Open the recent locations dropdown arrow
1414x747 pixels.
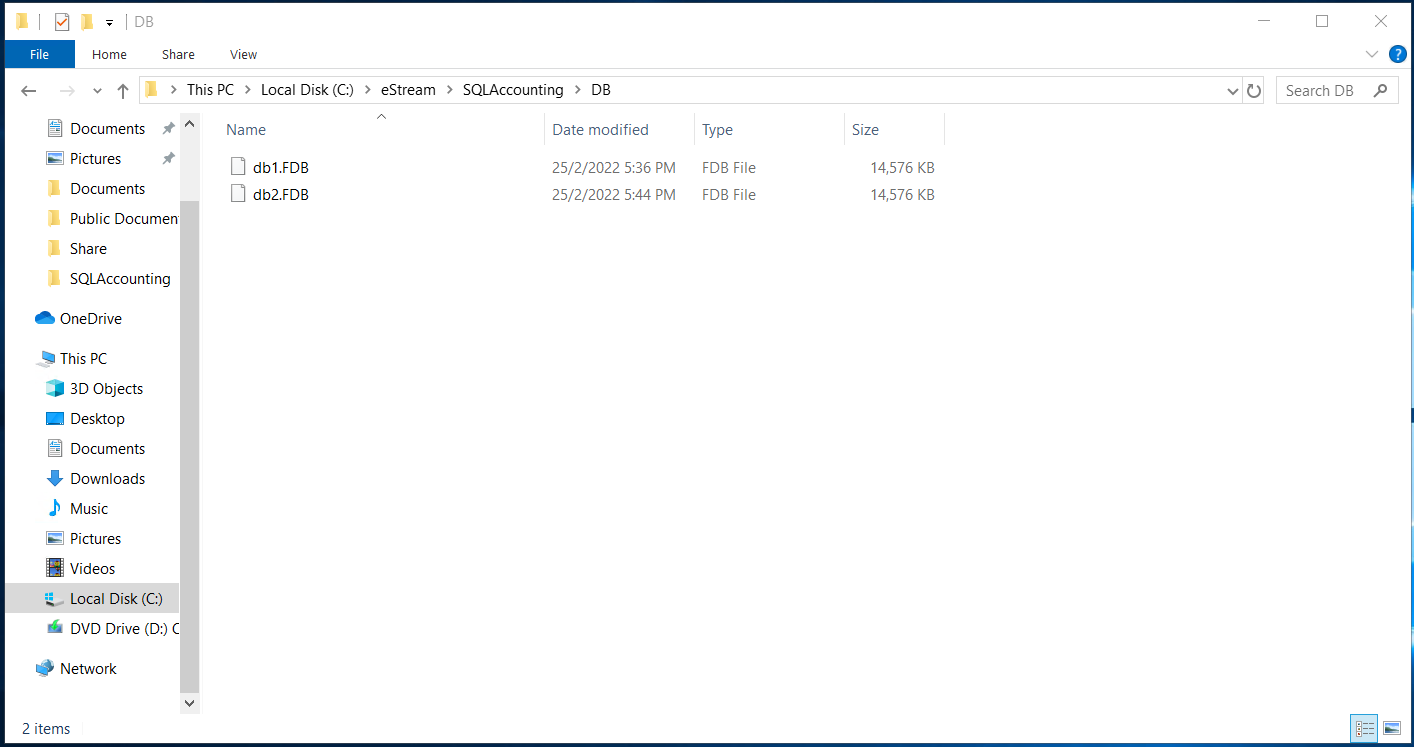pos(97,91)
